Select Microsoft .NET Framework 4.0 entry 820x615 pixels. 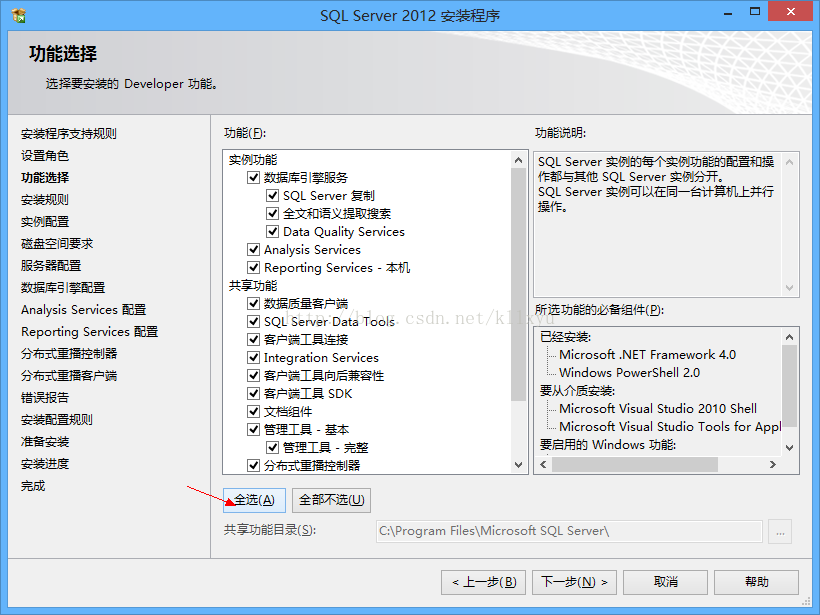click(x=647, y=355)
